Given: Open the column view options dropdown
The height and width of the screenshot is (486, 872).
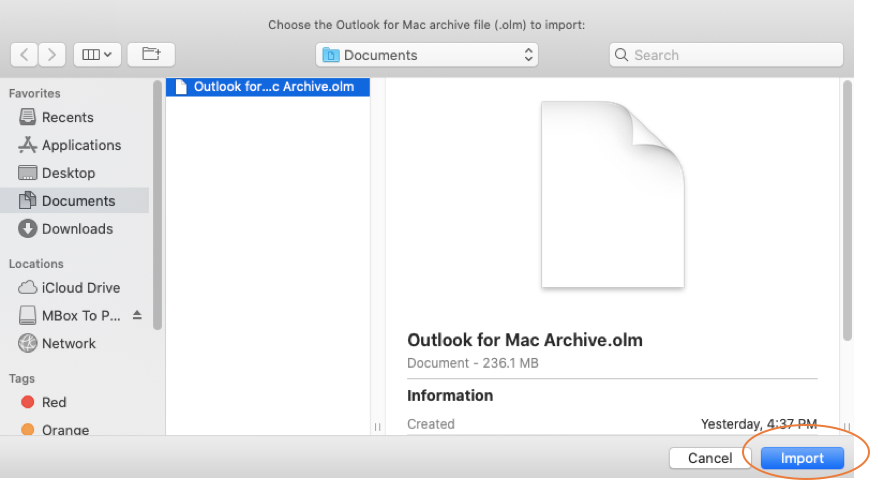Looking at the screenshot, I should [x=97, y=54].
